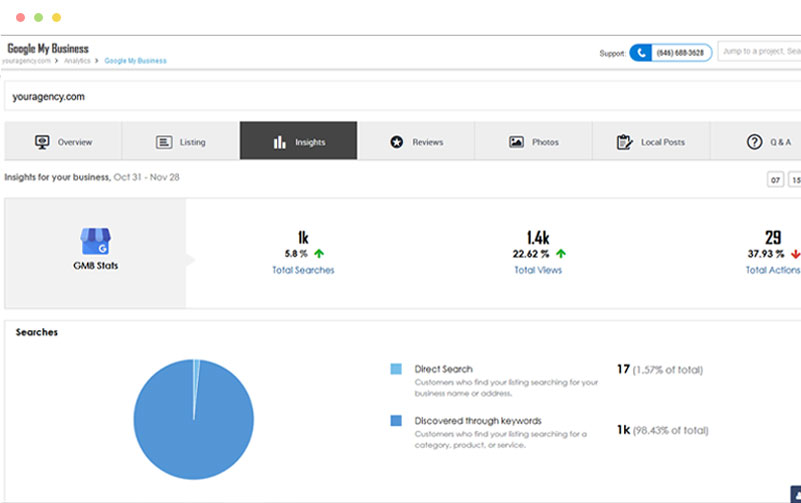The height and width of the screenshot is (503, 801).
Task: Click the Insights bar chart icon
Action: pos(279,142)
